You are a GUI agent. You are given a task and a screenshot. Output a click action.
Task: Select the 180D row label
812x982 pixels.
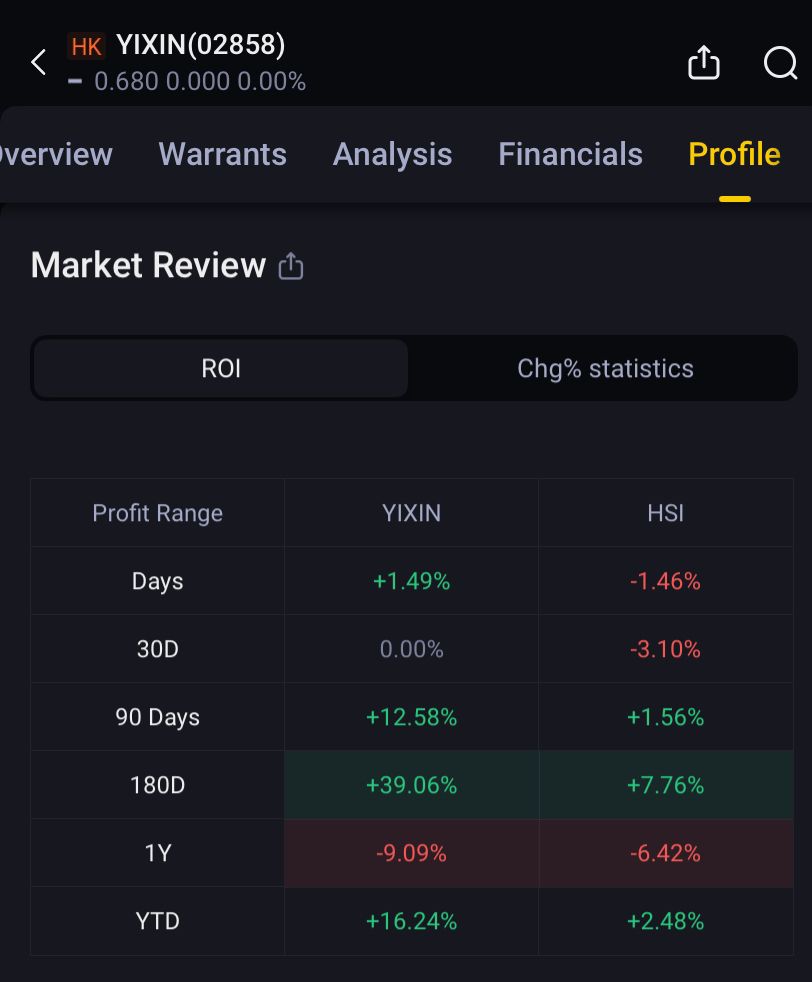coord(158,785)
